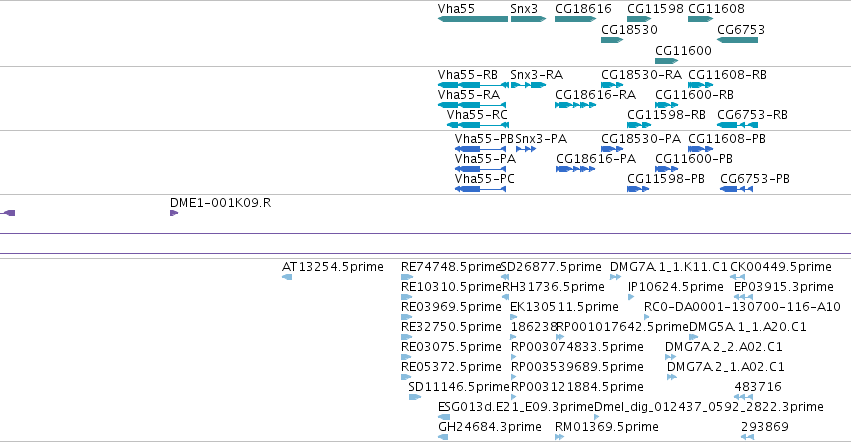Image resolution: width=851 pixels, height=442 pixels.
Task: Open the GH24684.3prime EST label
Action: [x=490, y=427]
